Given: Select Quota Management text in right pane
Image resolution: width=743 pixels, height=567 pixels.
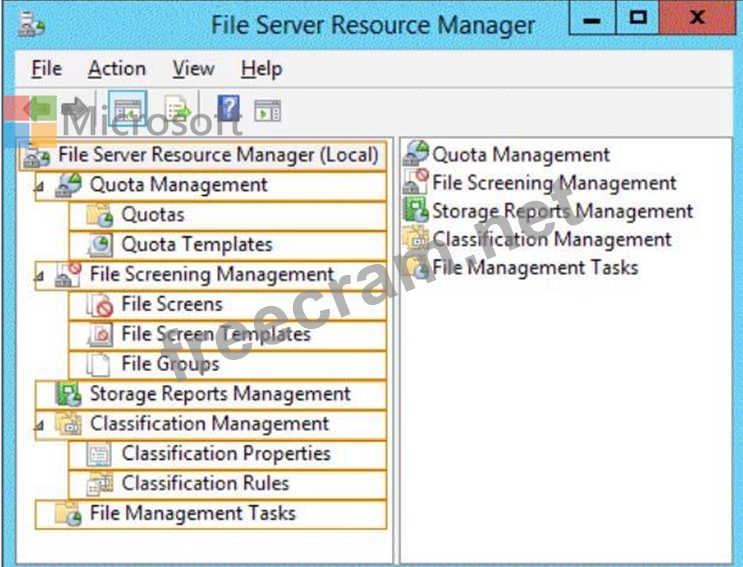Looking at the screenshot, I should point(521,155).
